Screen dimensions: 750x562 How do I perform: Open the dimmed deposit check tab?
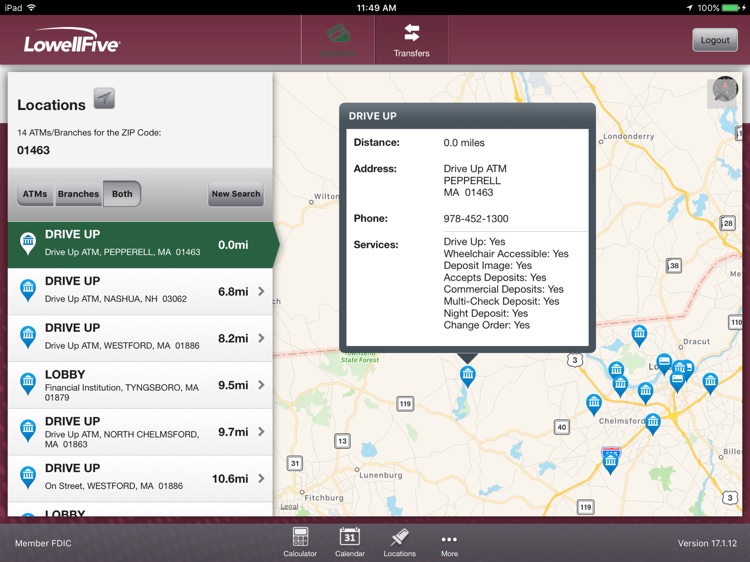tap(338, 40)
